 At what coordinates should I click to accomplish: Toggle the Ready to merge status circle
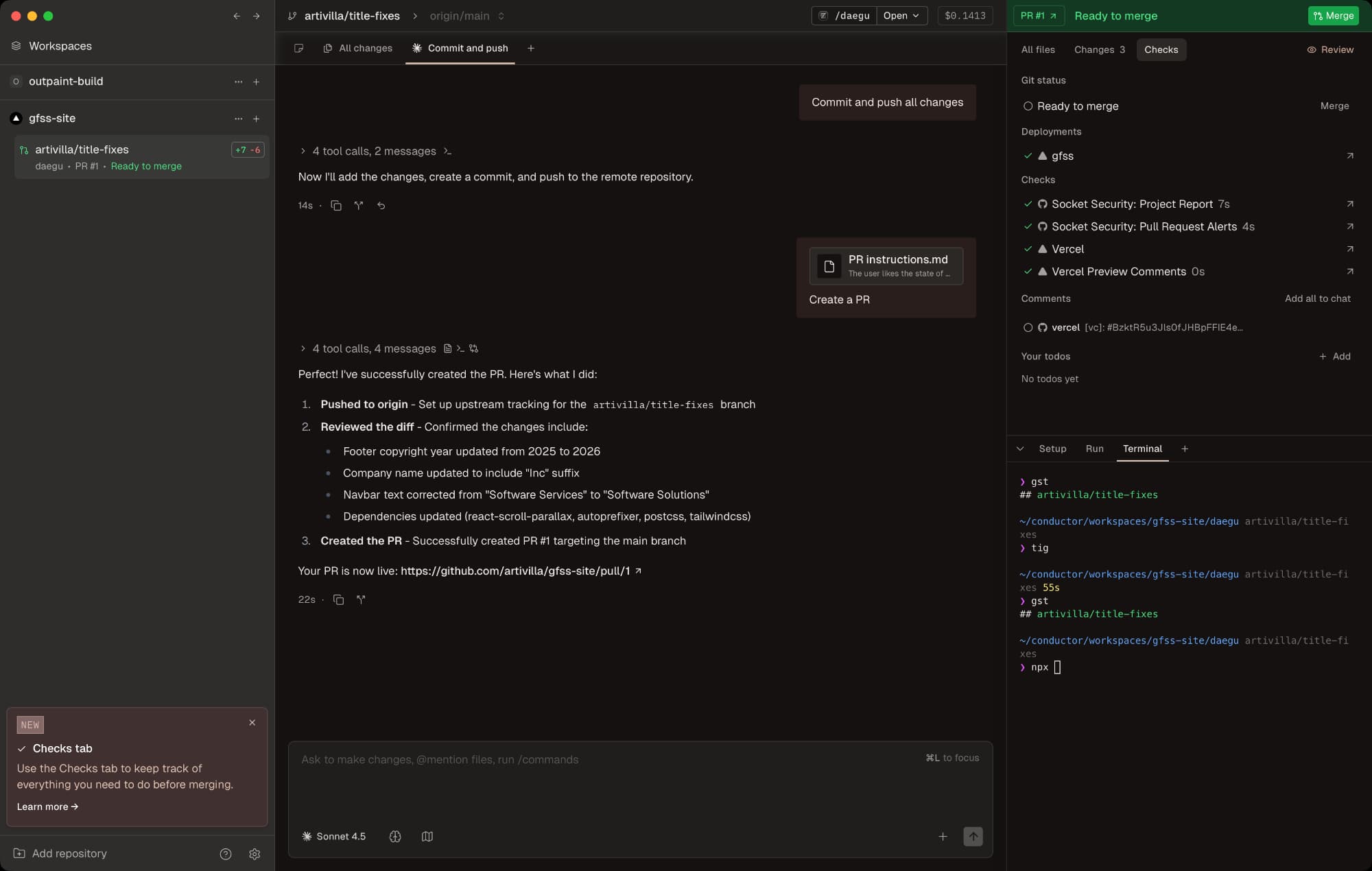[1028, 106]
